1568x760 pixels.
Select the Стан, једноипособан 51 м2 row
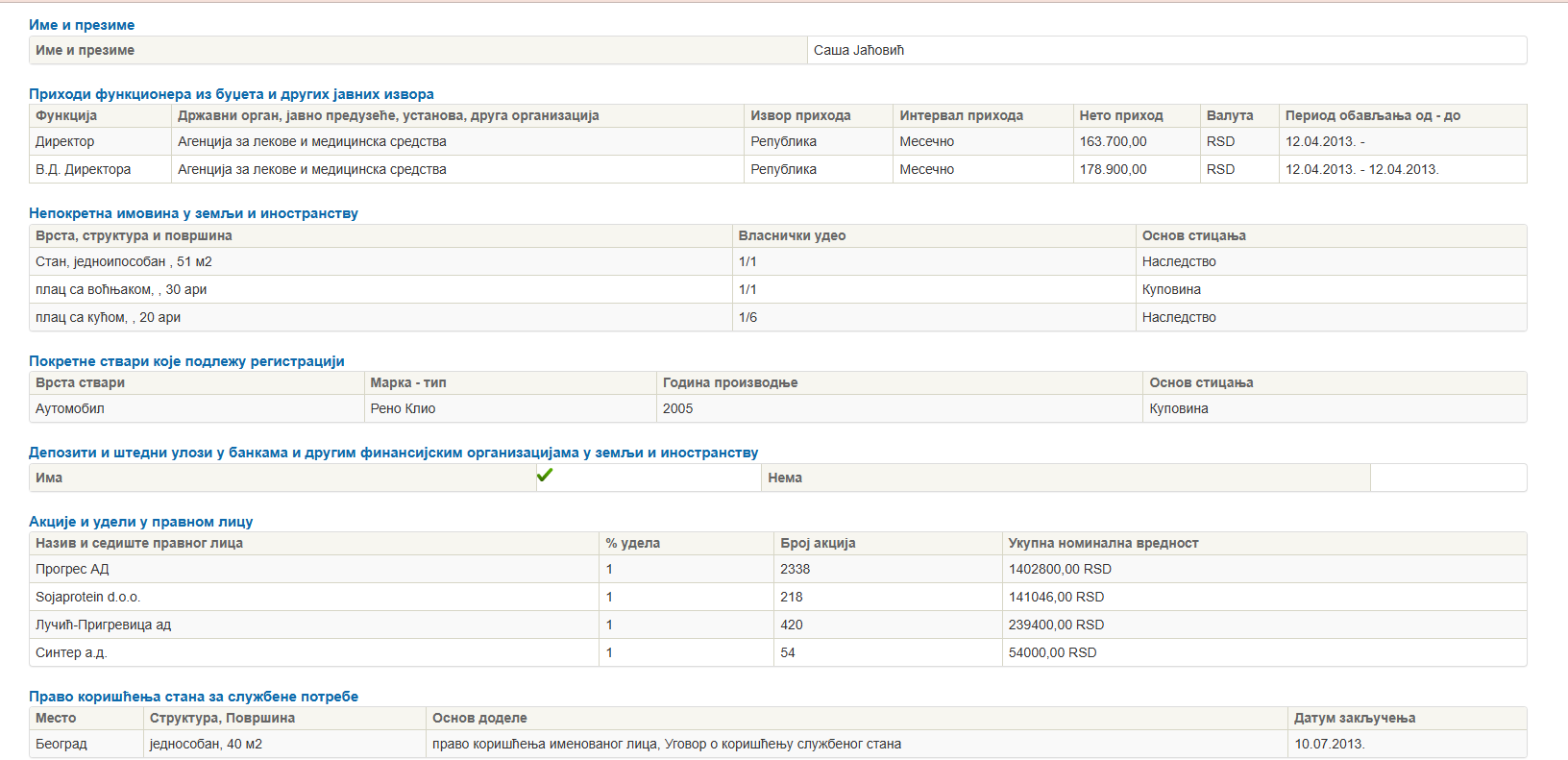coord(124,261)
